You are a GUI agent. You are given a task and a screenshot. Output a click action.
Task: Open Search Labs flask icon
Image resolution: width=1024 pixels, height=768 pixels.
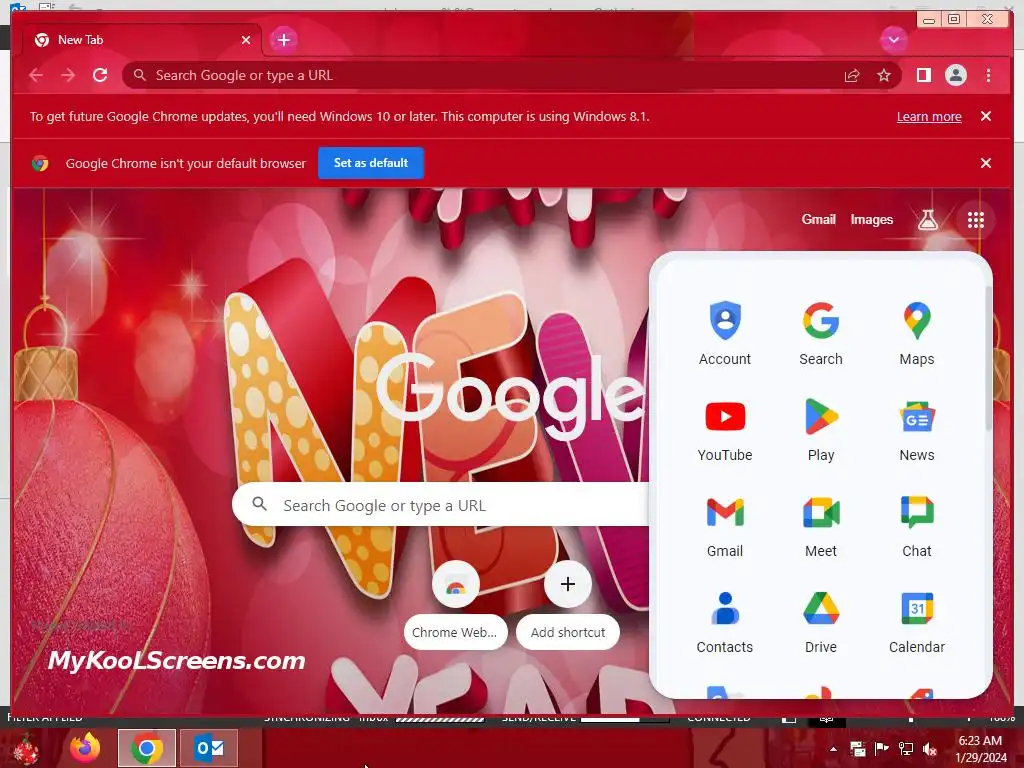coord(928,220)
